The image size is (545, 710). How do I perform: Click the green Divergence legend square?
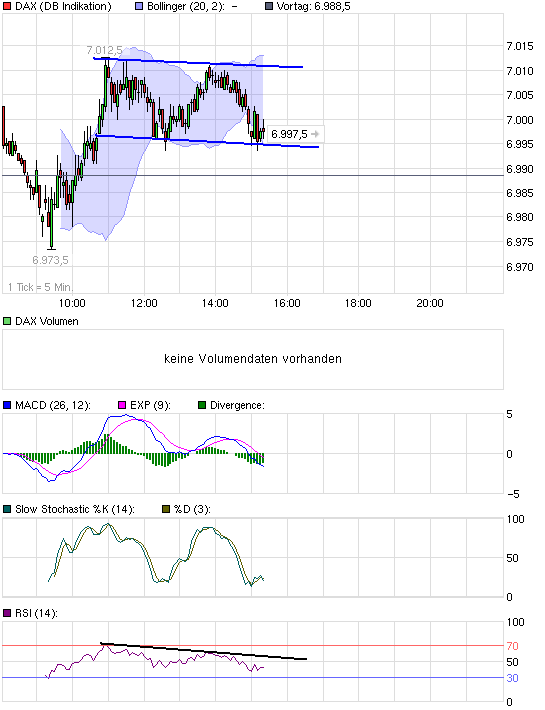point(202,405)
